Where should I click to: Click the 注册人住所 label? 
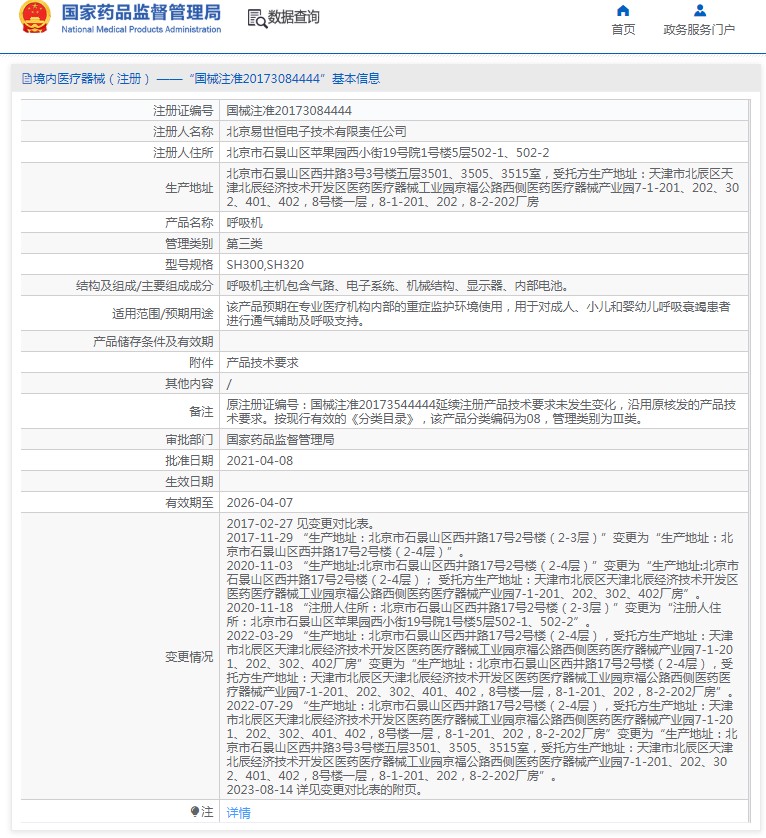[x=183, y=153]
